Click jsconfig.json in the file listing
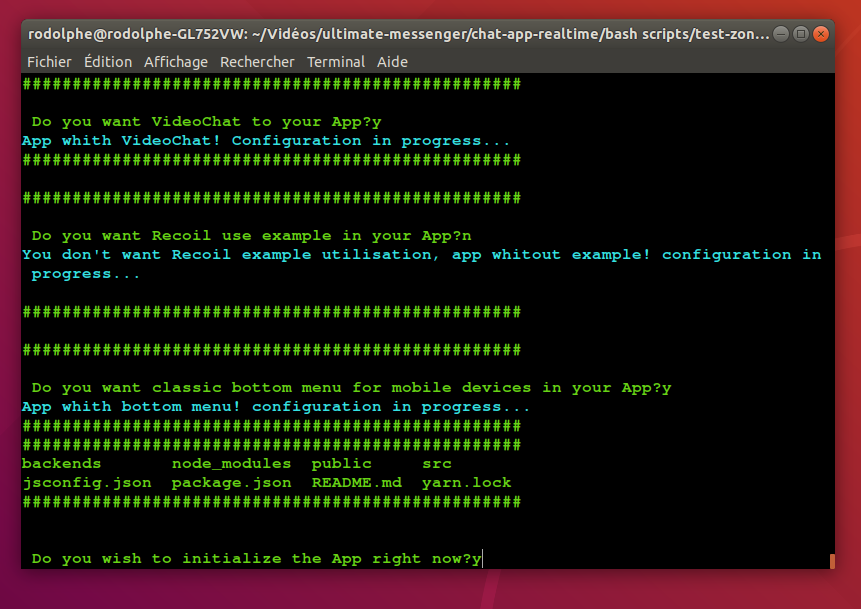The image size is (861, 609). coord(87,483)
